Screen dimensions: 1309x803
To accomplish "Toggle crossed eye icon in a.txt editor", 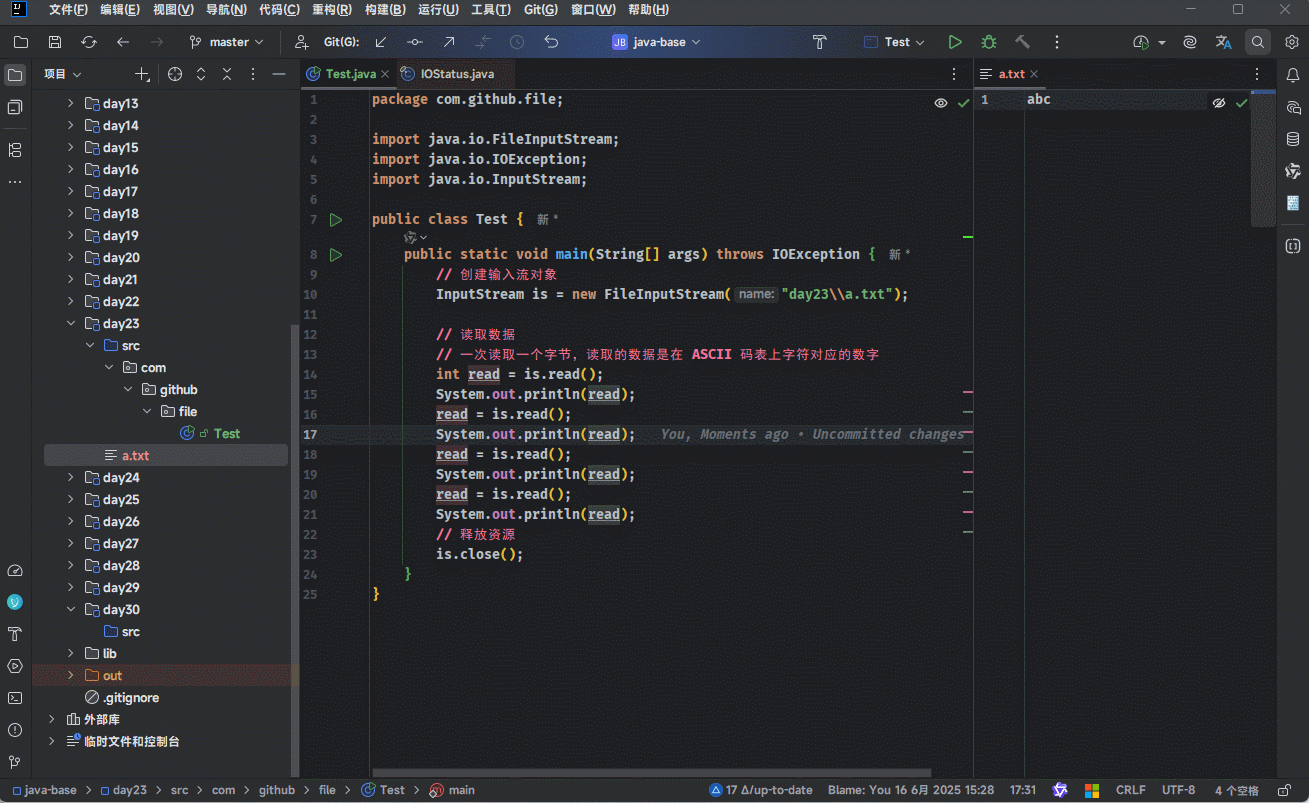I will (x=1219, y=103).
